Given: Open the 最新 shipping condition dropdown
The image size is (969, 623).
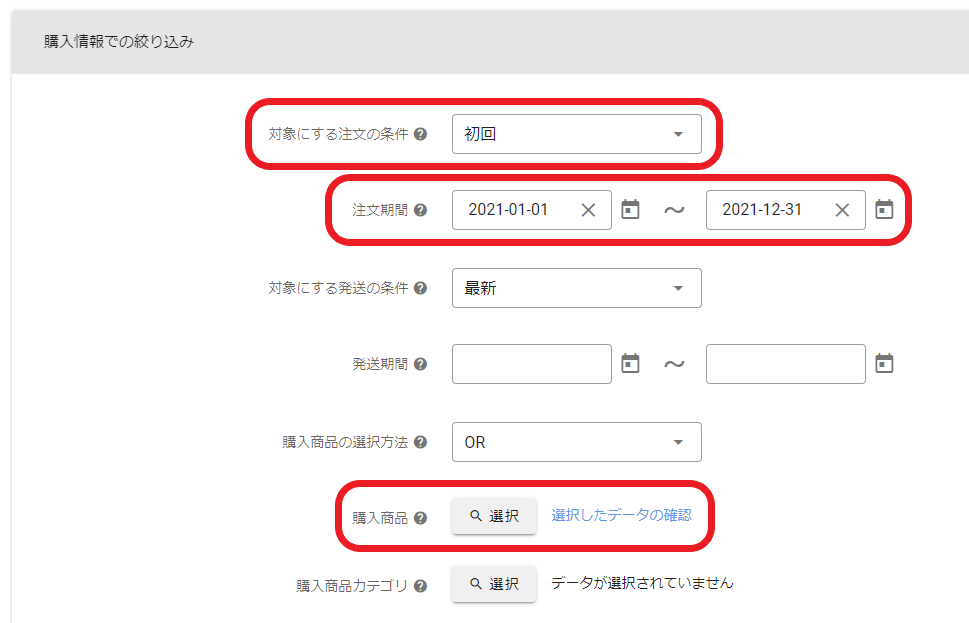Looking at the screenshot, I should (x=576, y=288).
